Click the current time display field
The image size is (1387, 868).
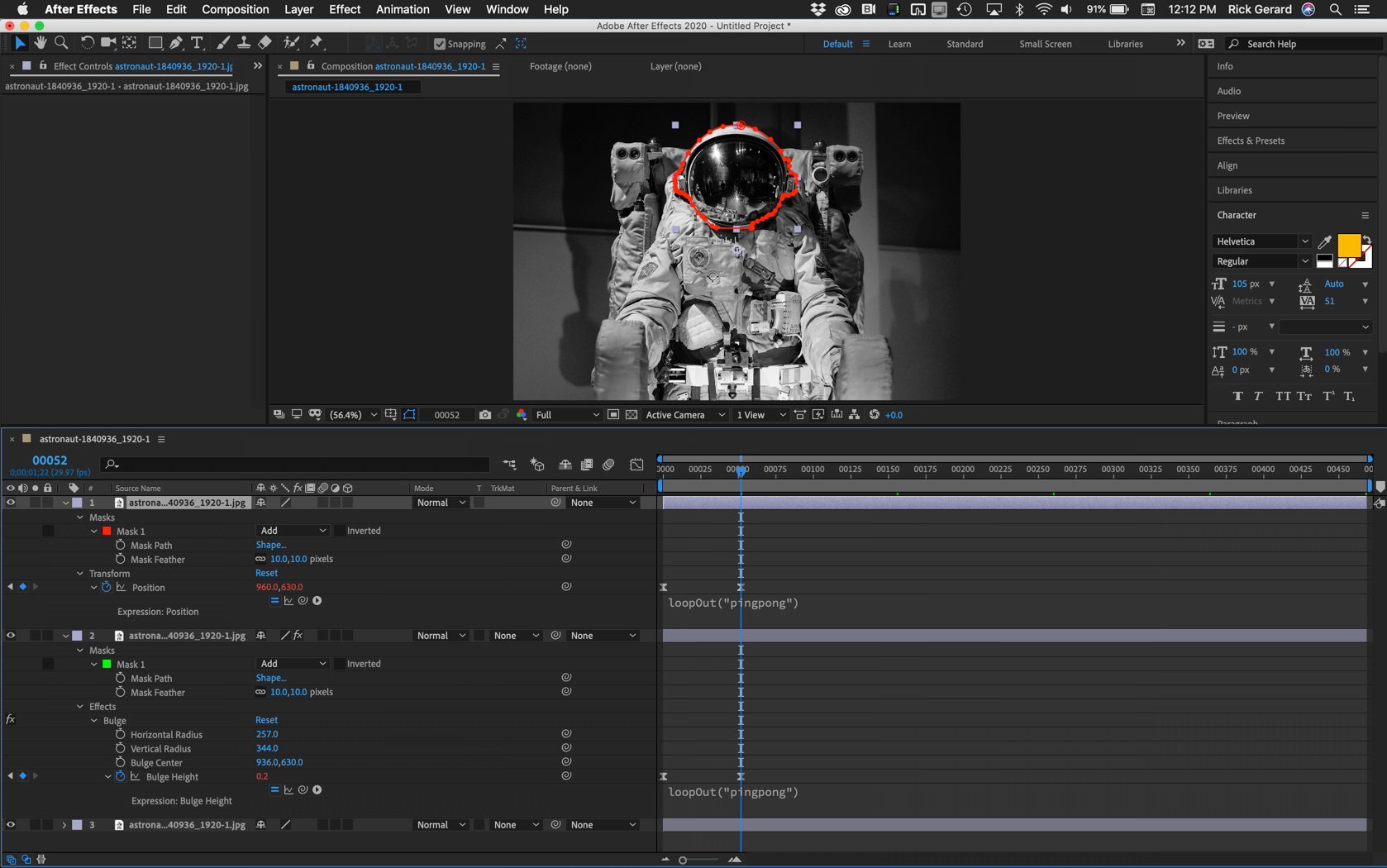click(x=49, y=460)
